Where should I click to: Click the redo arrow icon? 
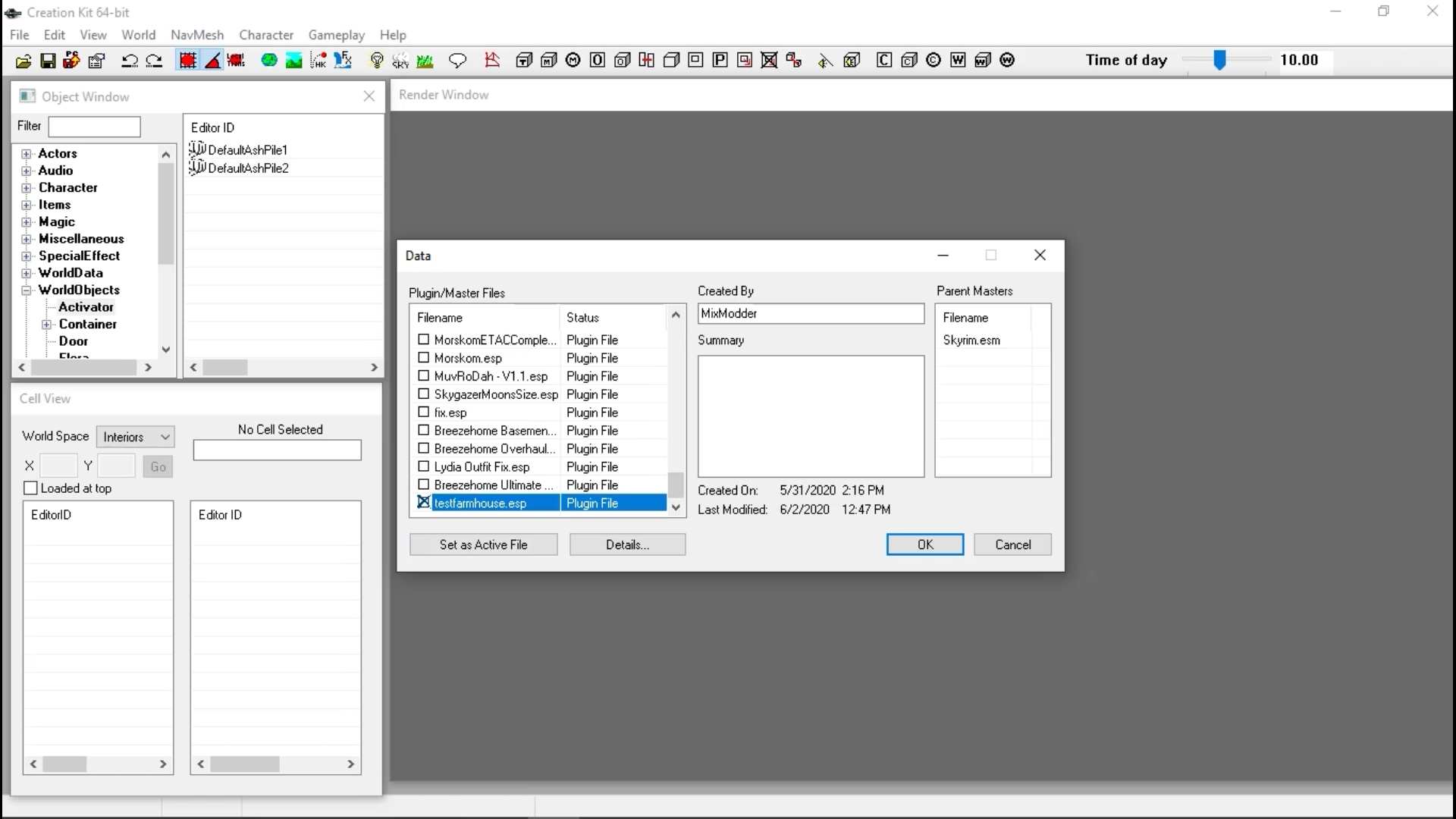pyautogui.click(x=154, y=61)
